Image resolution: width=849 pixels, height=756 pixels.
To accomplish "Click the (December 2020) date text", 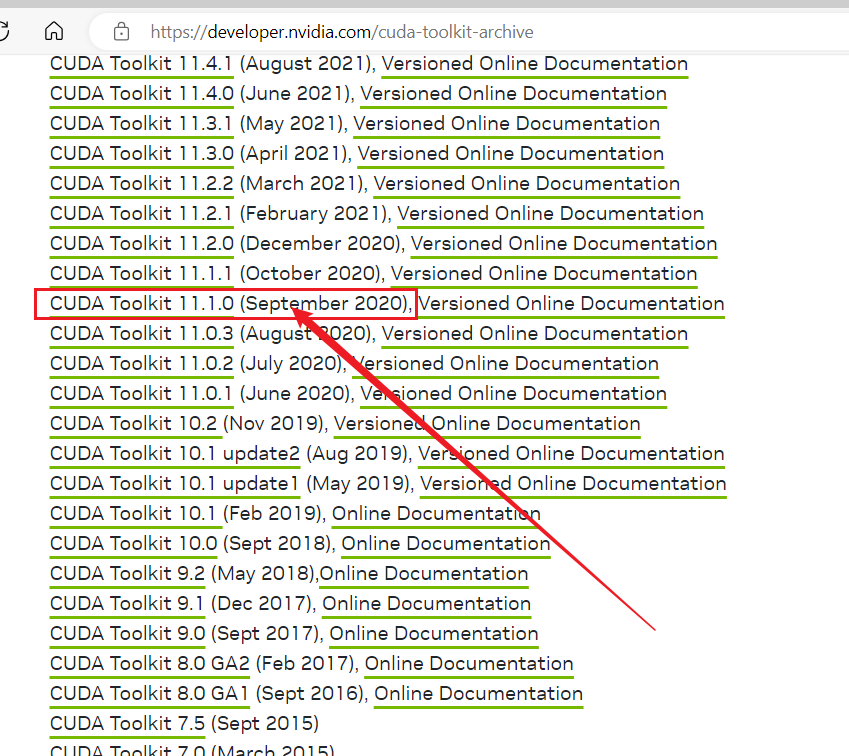I will click(x=321, y=244).
